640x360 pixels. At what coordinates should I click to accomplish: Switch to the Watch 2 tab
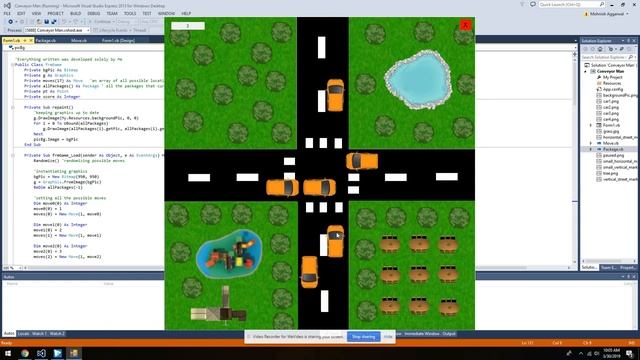point(57,334)
